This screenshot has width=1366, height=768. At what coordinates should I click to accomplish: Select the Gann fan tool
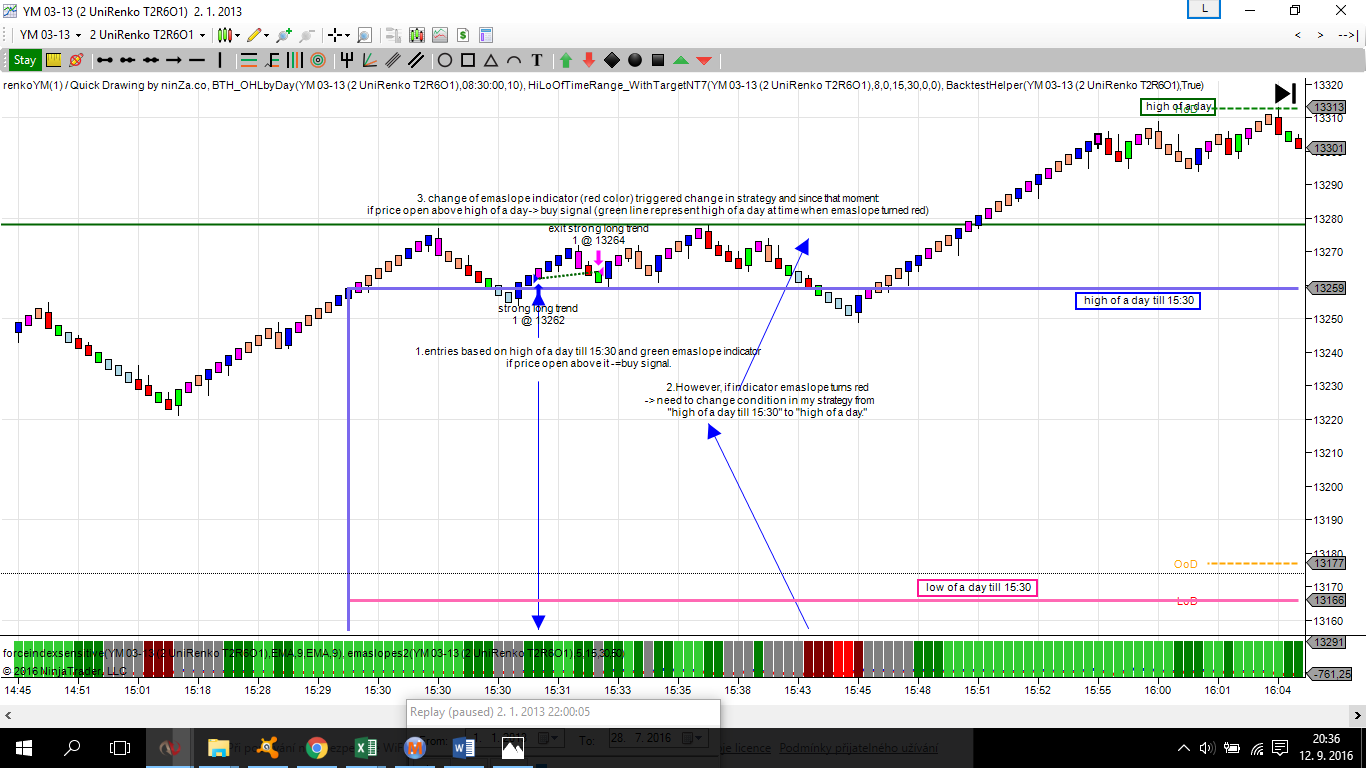click(369, 60)
